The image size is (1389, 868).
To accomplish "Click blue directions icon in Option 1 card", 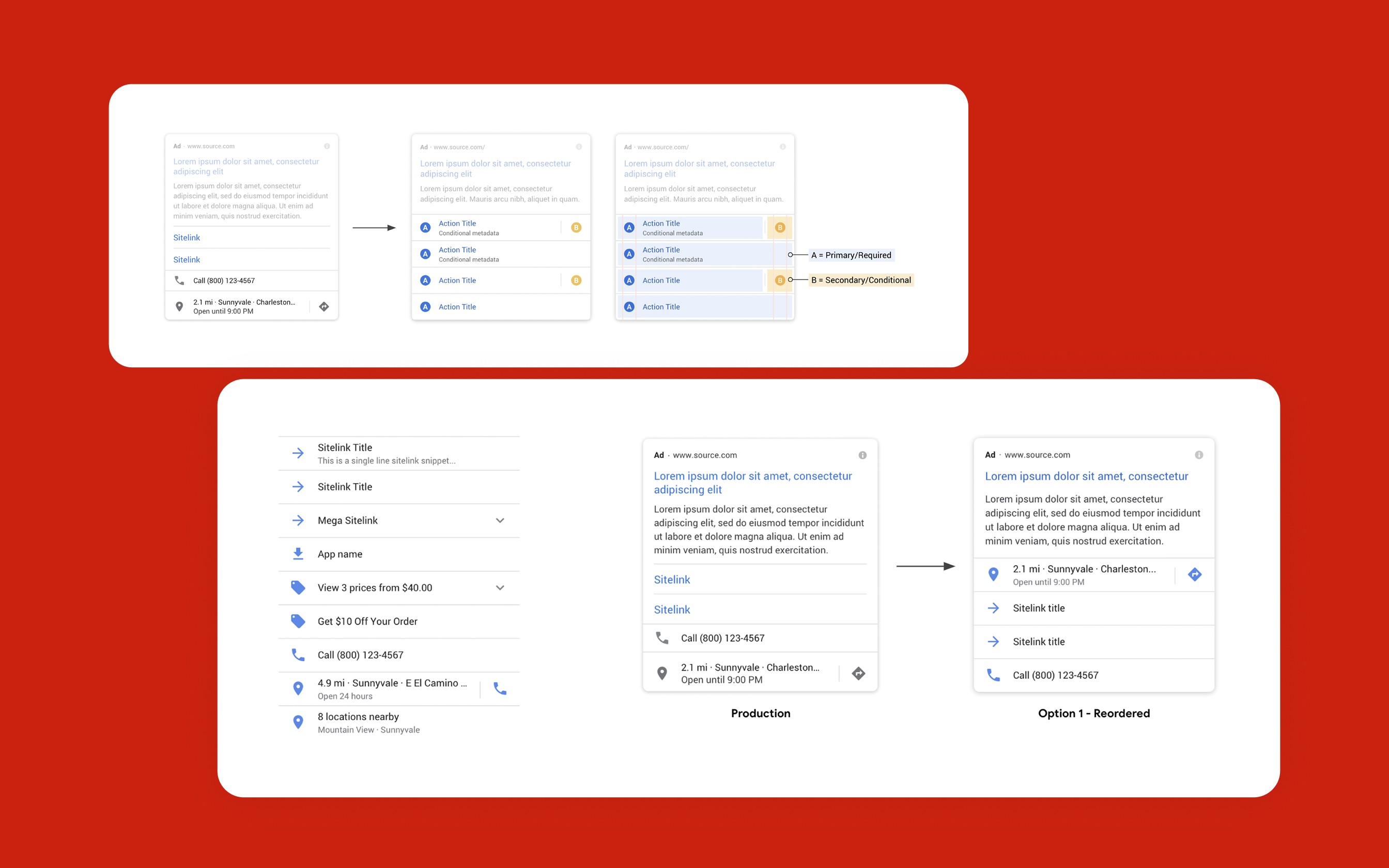I will [x=1194, y=574].
